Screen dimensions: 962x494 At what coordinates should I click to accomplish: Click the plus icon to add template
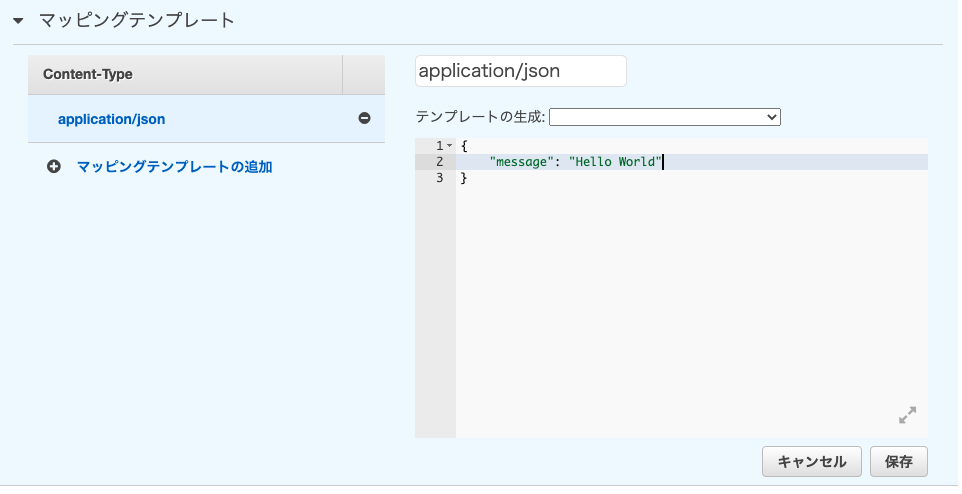click(54, 166)
